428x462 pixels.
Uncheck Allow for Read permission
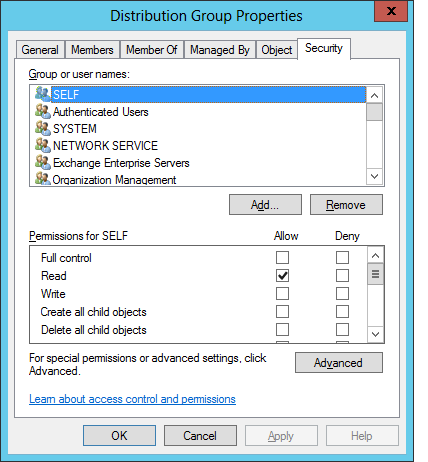282,276
